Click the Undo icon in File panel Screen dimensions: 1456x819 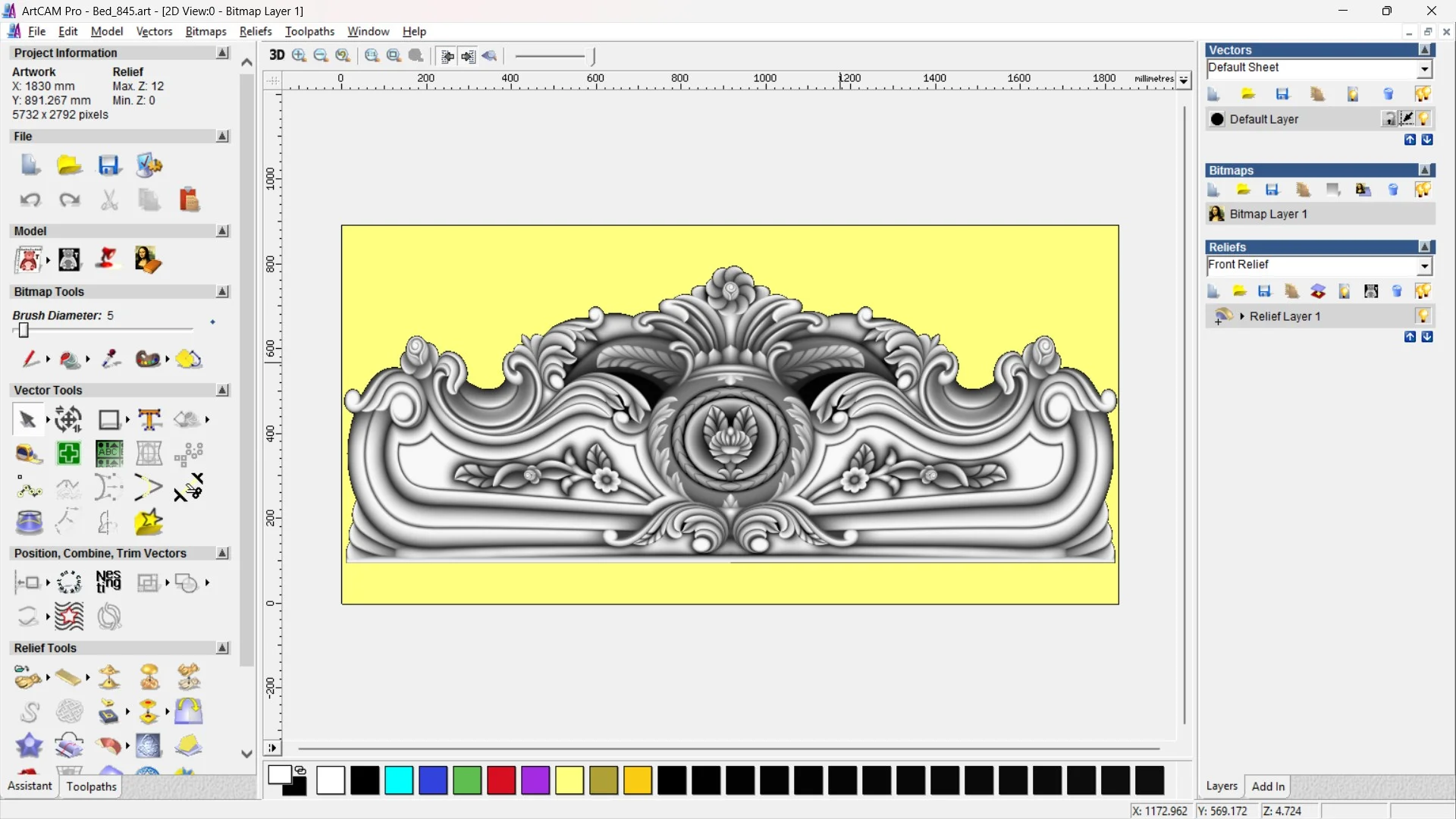point(30,200)
